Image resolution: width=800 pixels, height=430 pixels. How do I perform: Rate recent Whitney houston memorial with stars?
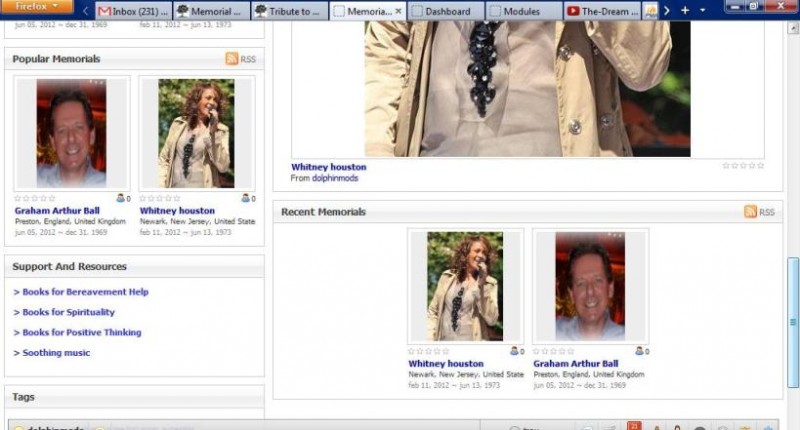pyautogui.click(x=429, y=351)
